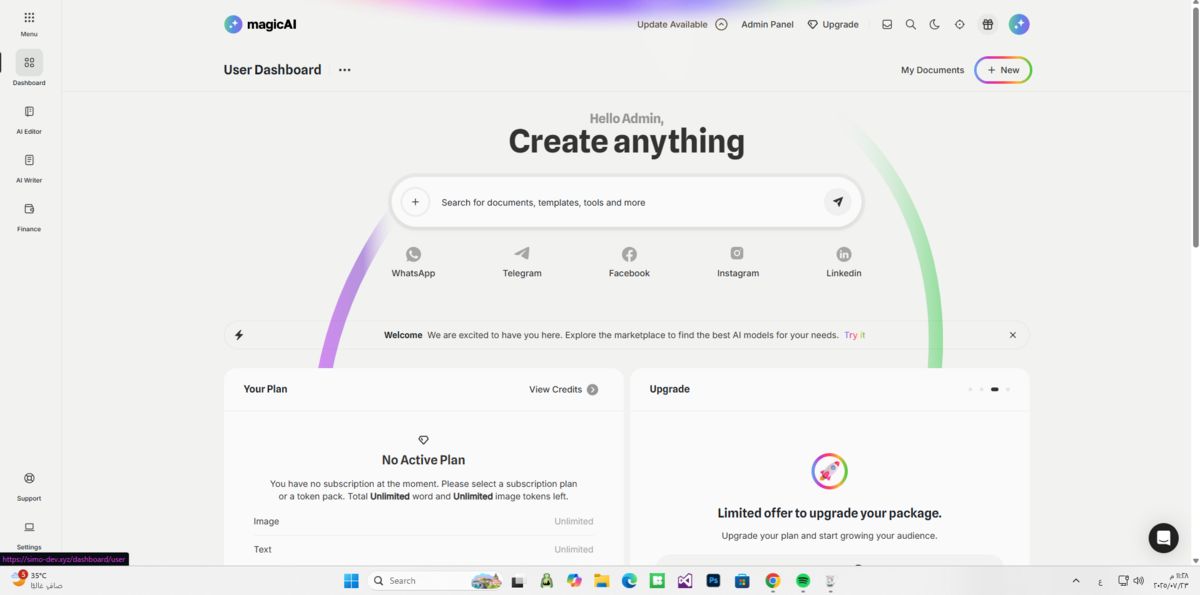
Task: Open the chat bubble widget
Action: [1163, 538]
